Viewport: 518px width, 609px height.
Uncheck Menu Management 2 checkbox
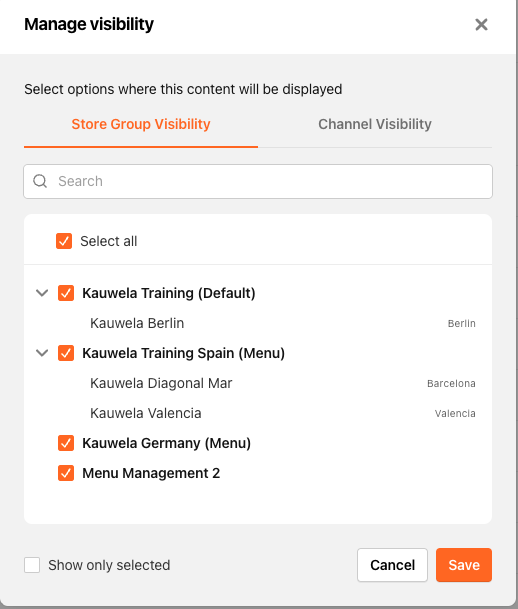click(66, 473)
